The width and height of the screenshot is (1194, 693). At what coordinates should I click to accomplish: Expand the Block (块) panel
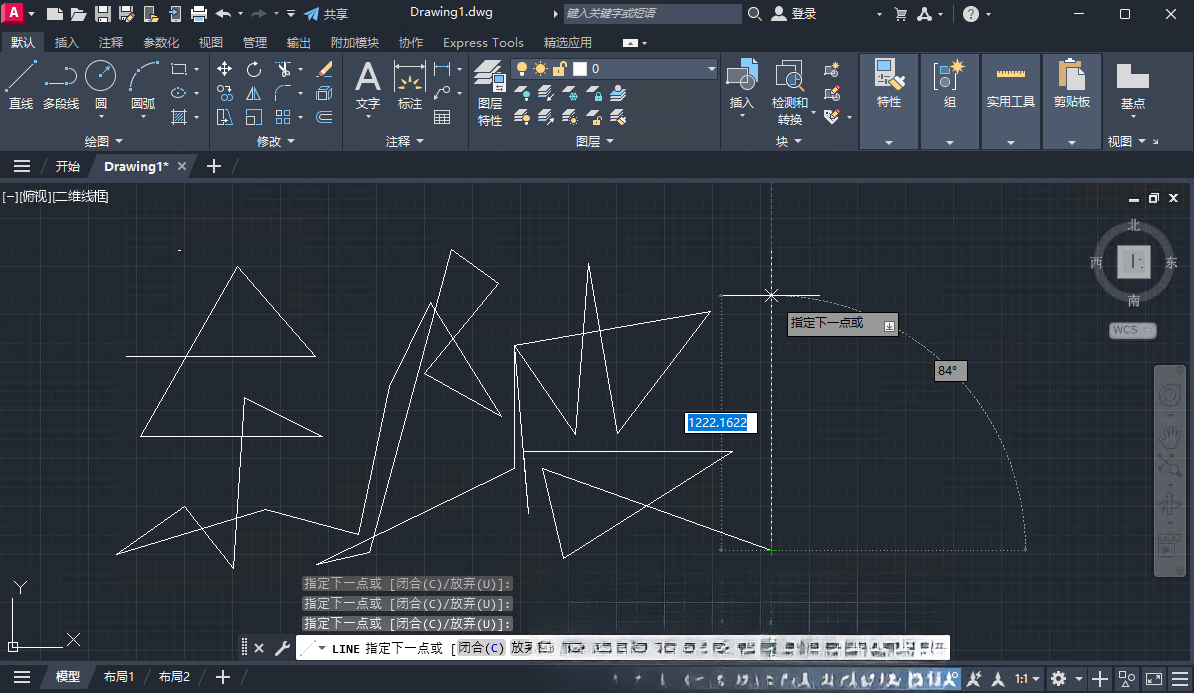pyautogui.click(x=788, y=141)
